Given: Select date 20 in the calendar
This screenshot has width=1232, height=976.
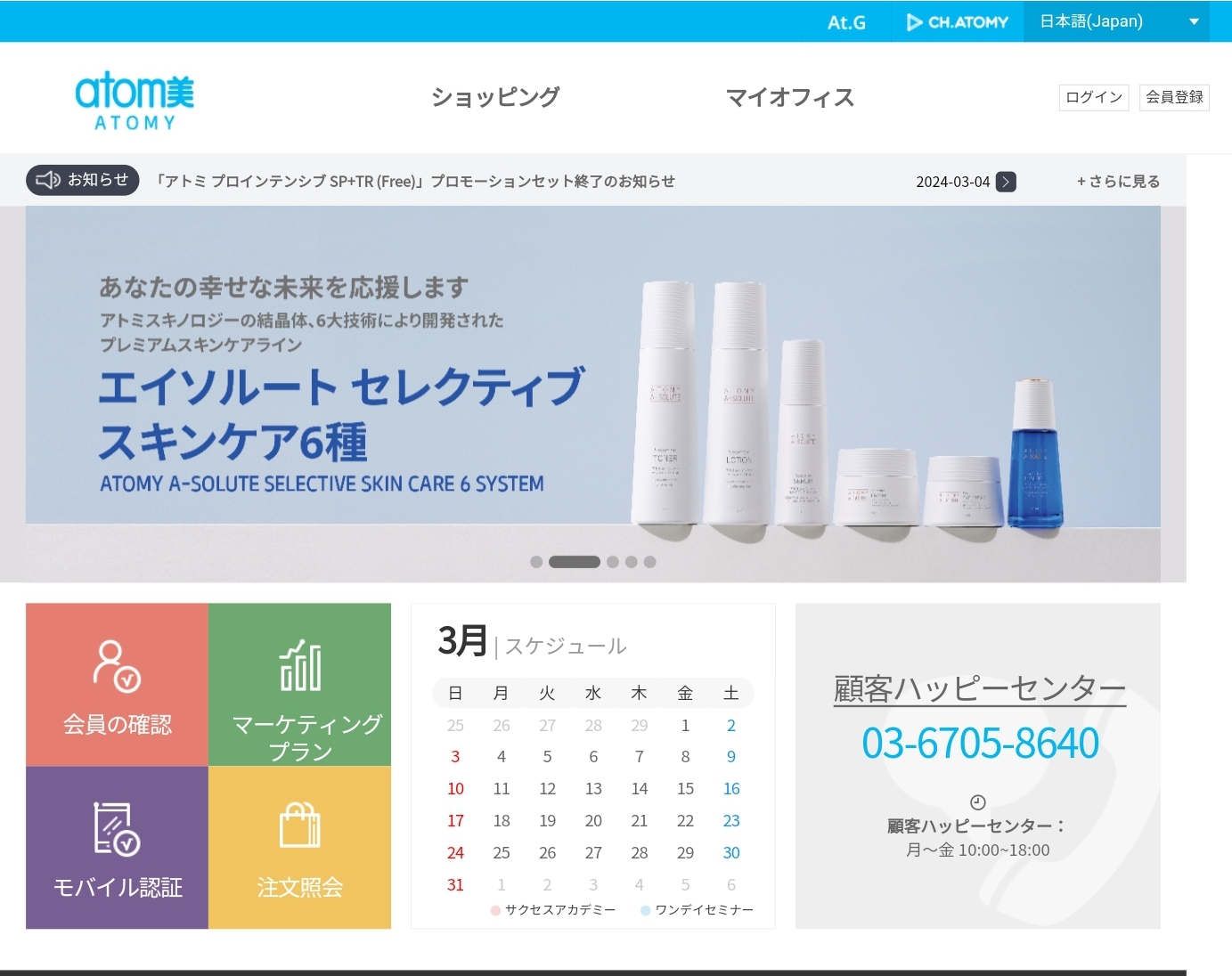Looking at the screenshot, I should (x=593, y=821).
